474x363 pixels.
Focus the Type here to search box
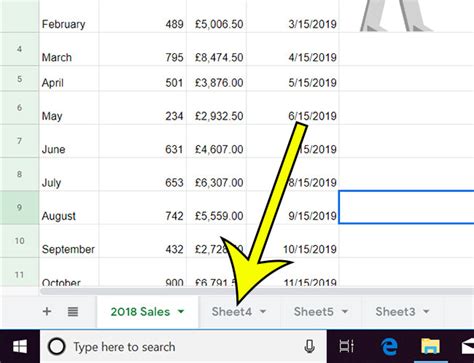[x=183, y=347]
